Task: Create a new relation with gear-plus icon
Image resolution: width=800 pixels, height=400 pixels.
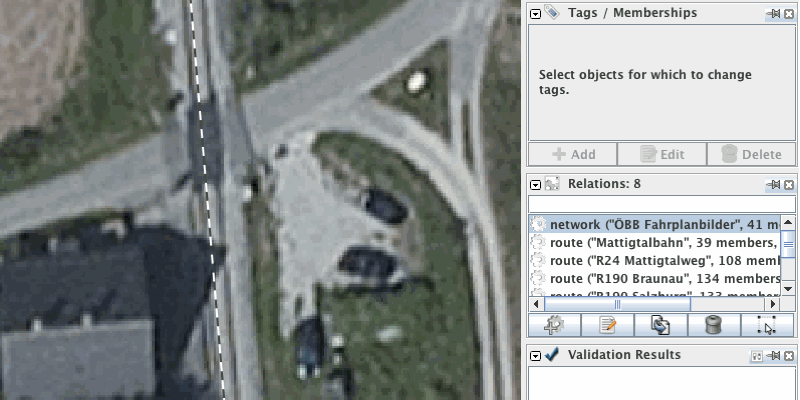Action: point(554,324)
